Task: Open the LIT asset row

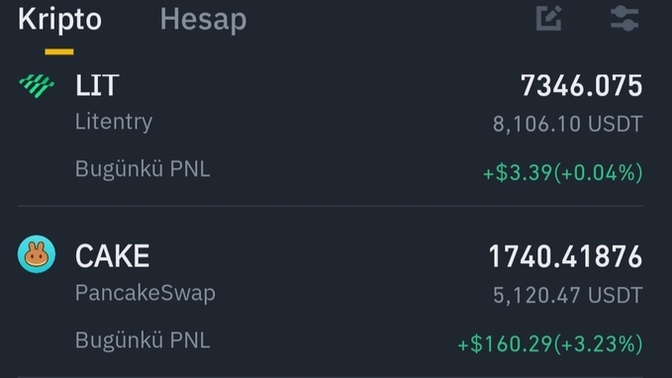Action: tap(330, 131)
